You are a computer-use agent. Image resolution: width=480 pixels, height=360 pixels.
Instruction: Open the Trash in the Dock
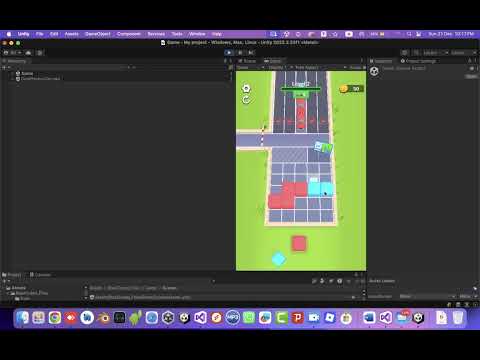click(458, 318)
